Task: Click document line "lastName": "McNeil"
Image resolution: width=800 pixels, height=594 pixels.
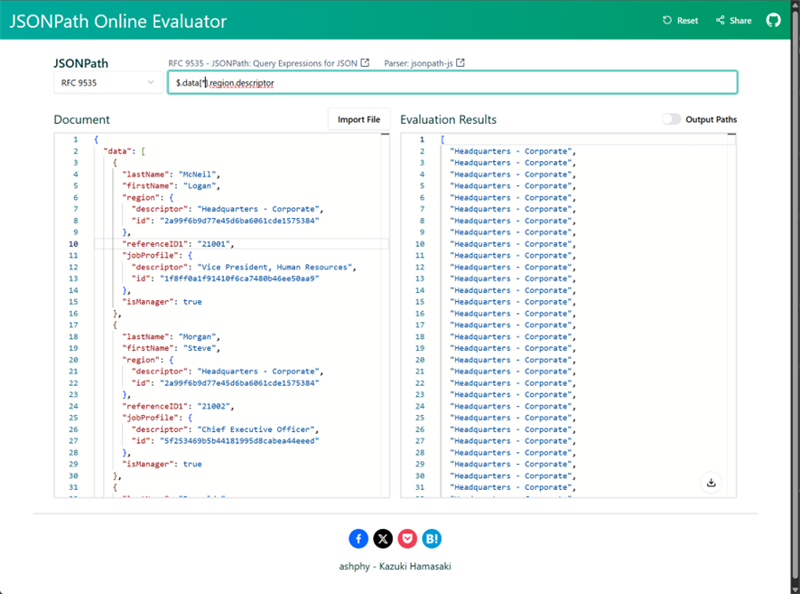Action: coord(171,175)
